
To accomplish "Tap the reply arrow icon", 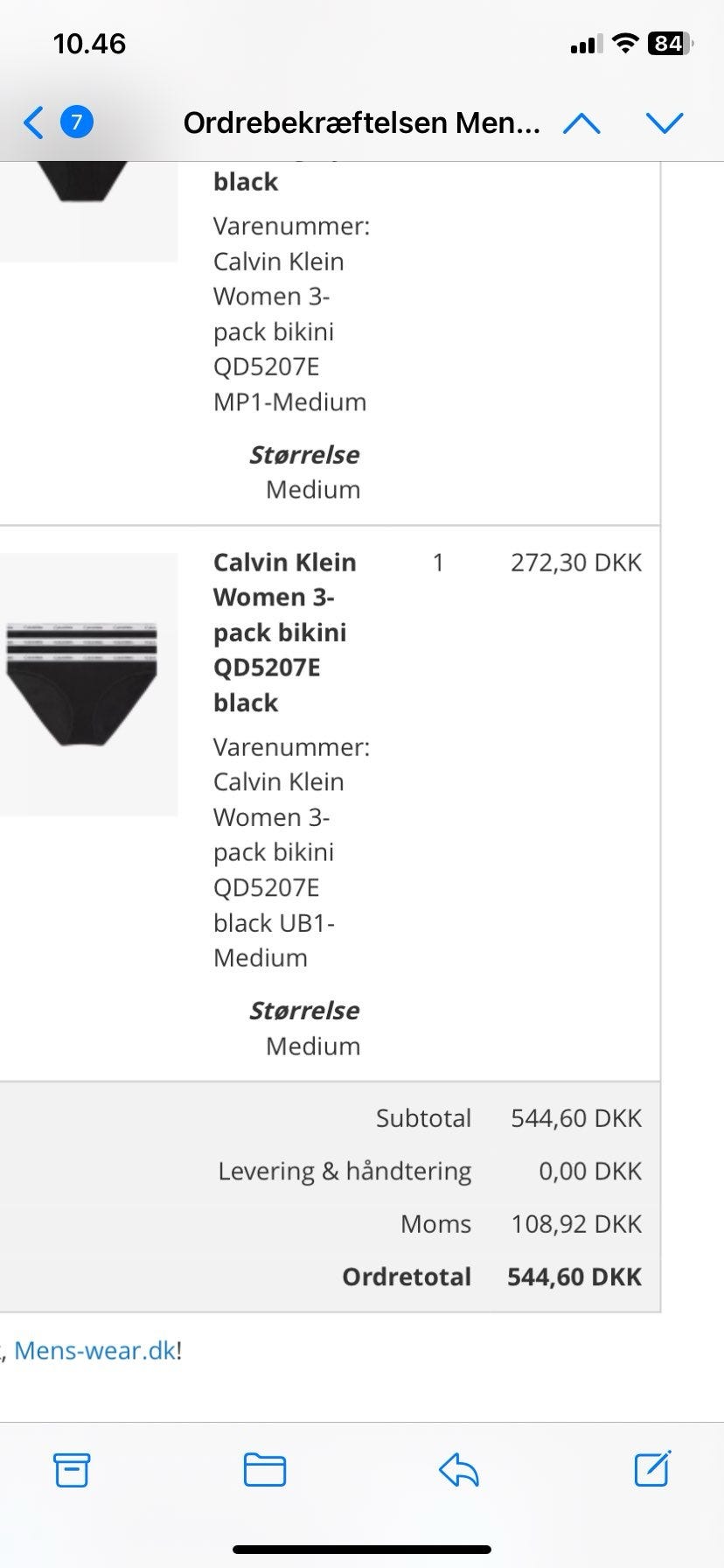I will tap(459, 1470).
